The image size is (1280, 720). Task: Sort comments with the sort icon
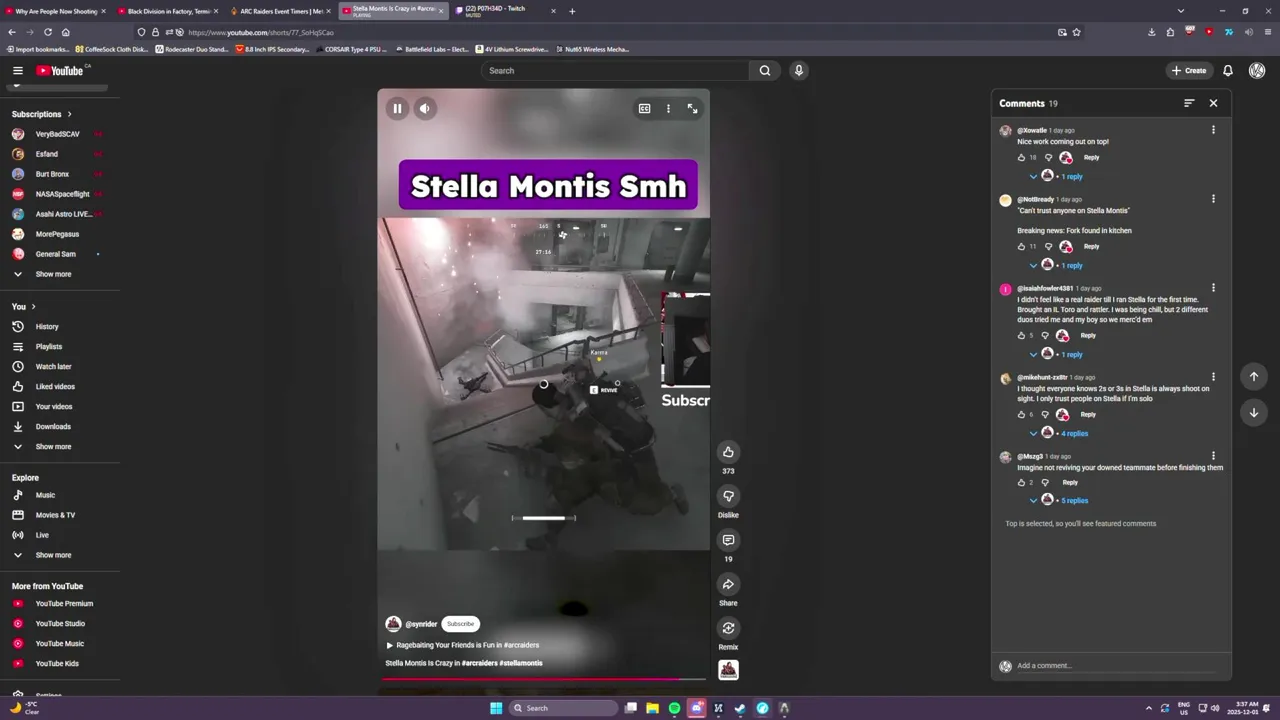(1189, 103)
